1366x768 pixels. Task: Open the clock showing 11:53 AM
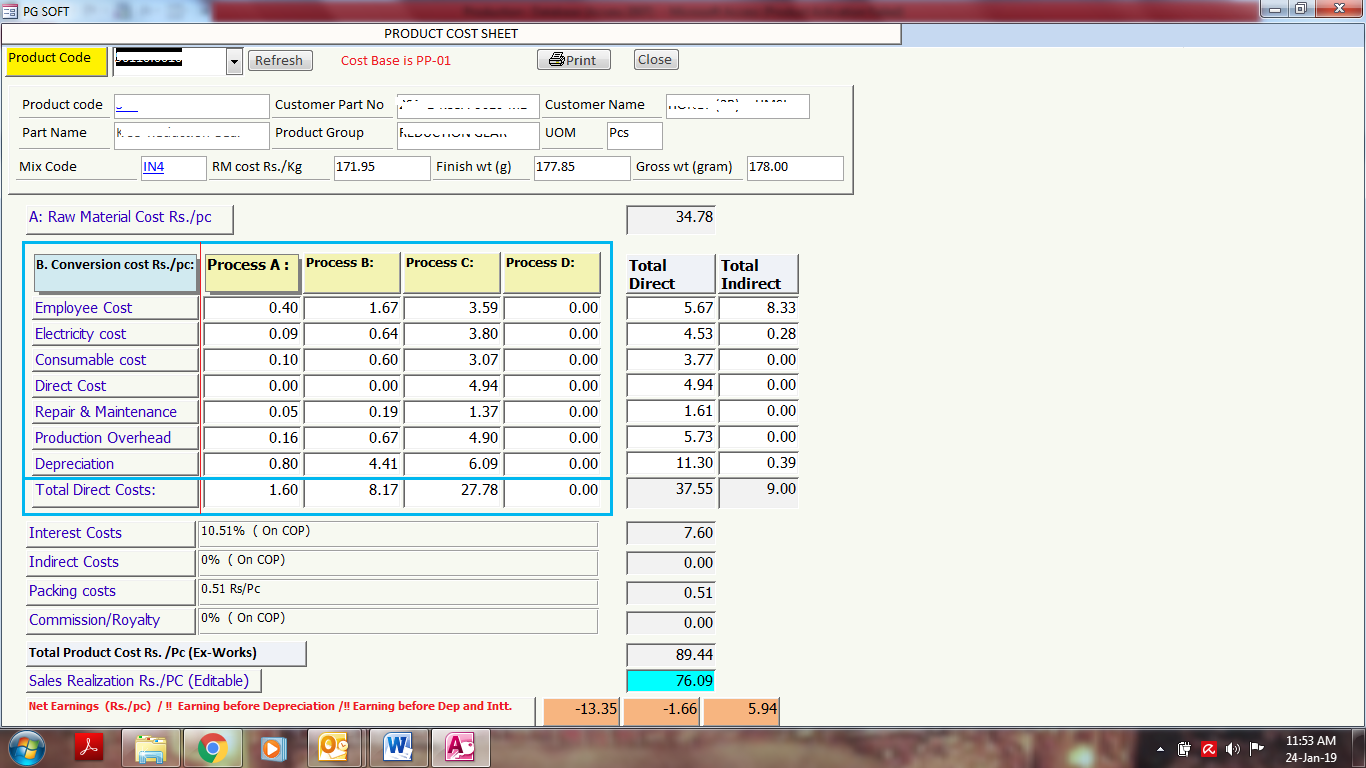click(1311, 749)
